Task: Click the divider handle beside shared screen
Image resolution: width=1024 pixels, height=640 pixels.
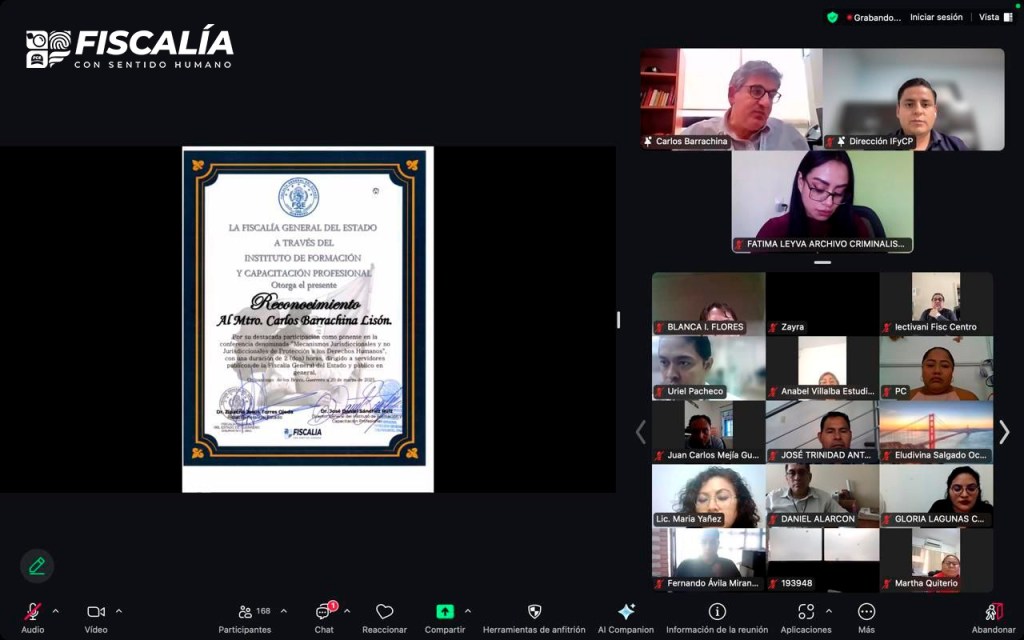Action: [x=618, y=320]
